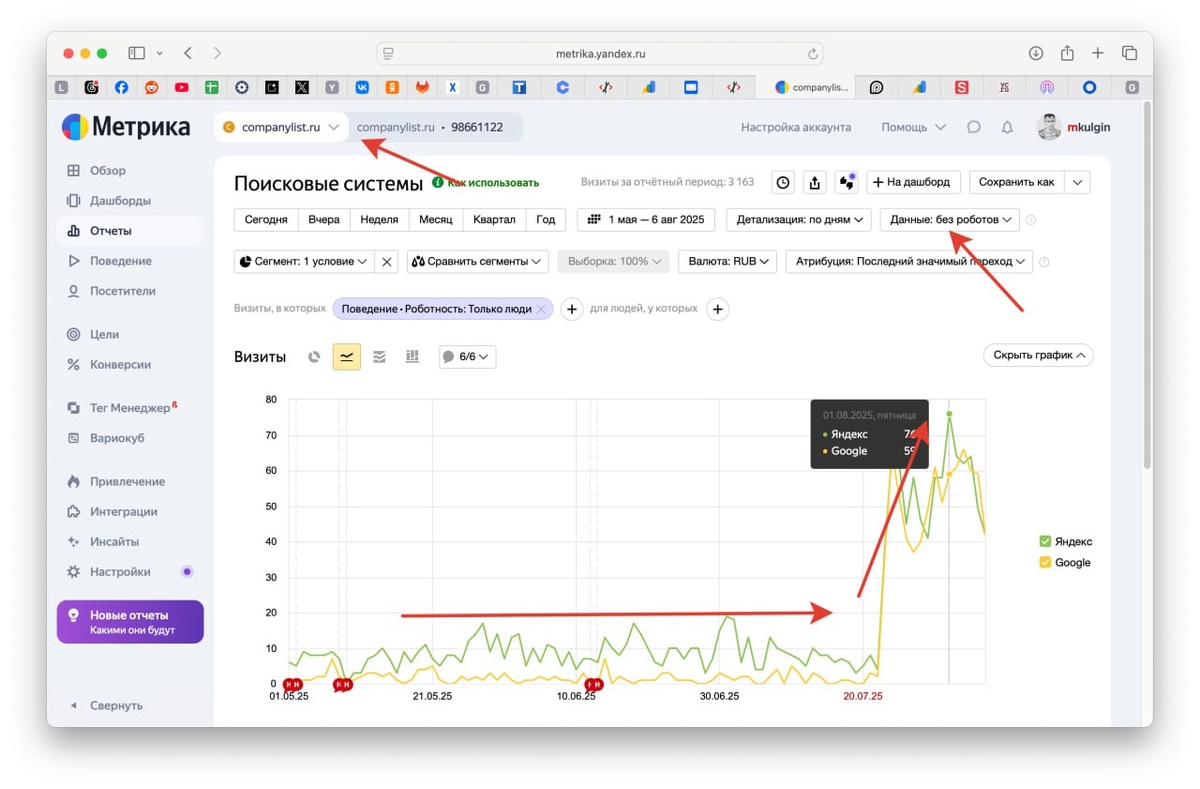Click the export report icon
The width and height of the screenshot is (1200, 789).
click(815, 182)
